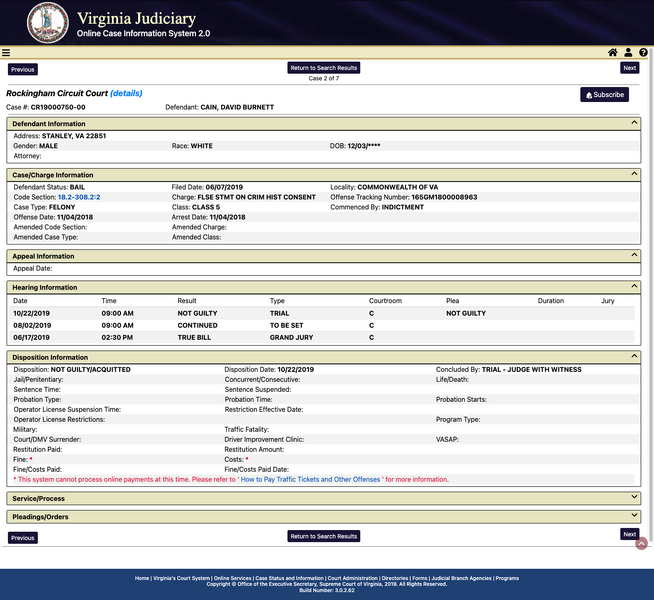This screenshot has width=654, height=600.
Task: Expand the Service/Process section
Action: [x=634, y=497]
